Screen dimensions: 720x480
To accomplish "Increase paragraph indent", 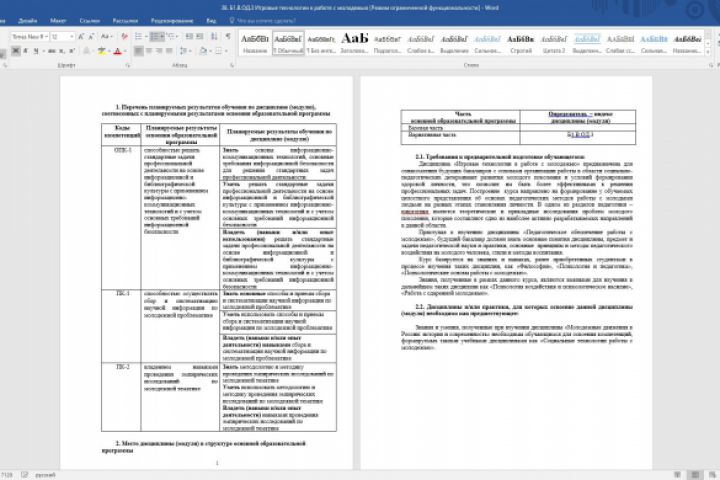I will coord(200,36).
